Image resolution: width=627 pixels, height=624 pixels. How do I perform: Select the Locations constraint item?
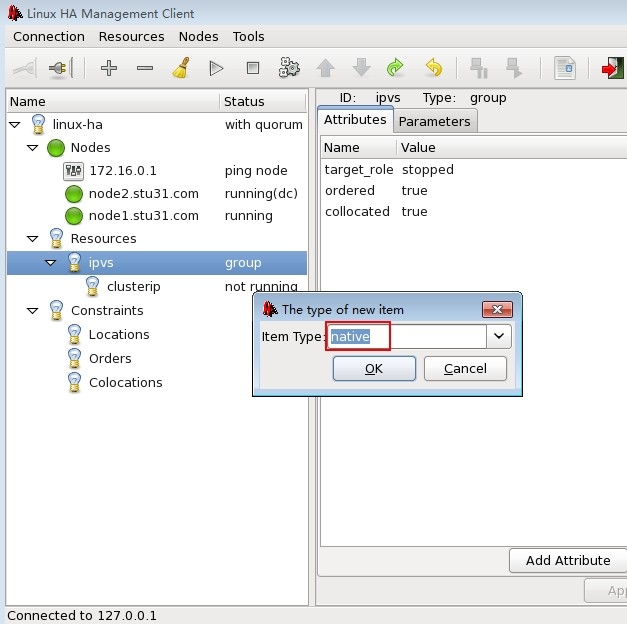[x=119, y=334]
